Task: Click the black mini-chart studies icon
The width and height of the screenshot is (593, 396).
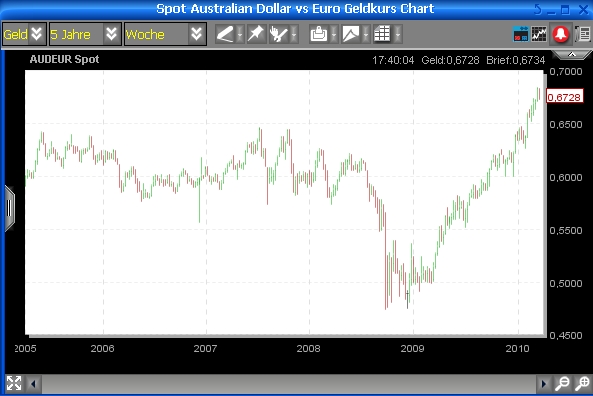Action: pyautogui.click(x=539, y=34)
